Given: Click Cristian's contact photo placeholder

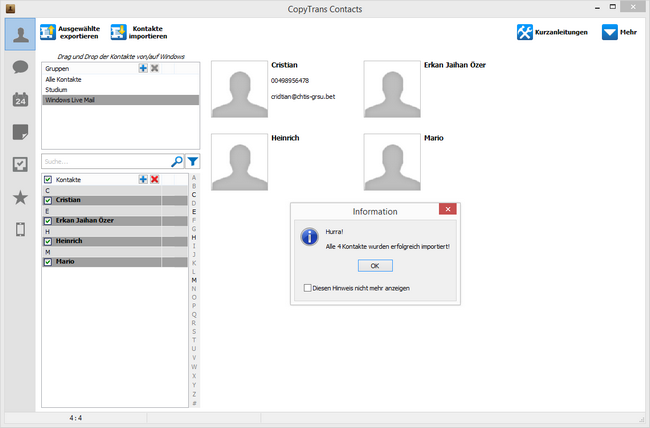Looking at the screenshot, I should tap(240, 89).
